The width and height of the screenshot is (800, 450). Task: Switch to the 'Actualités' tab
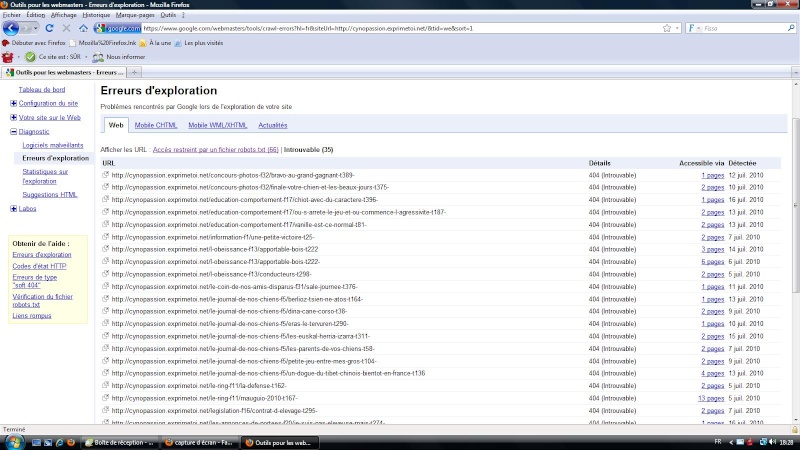pos(272,125)
